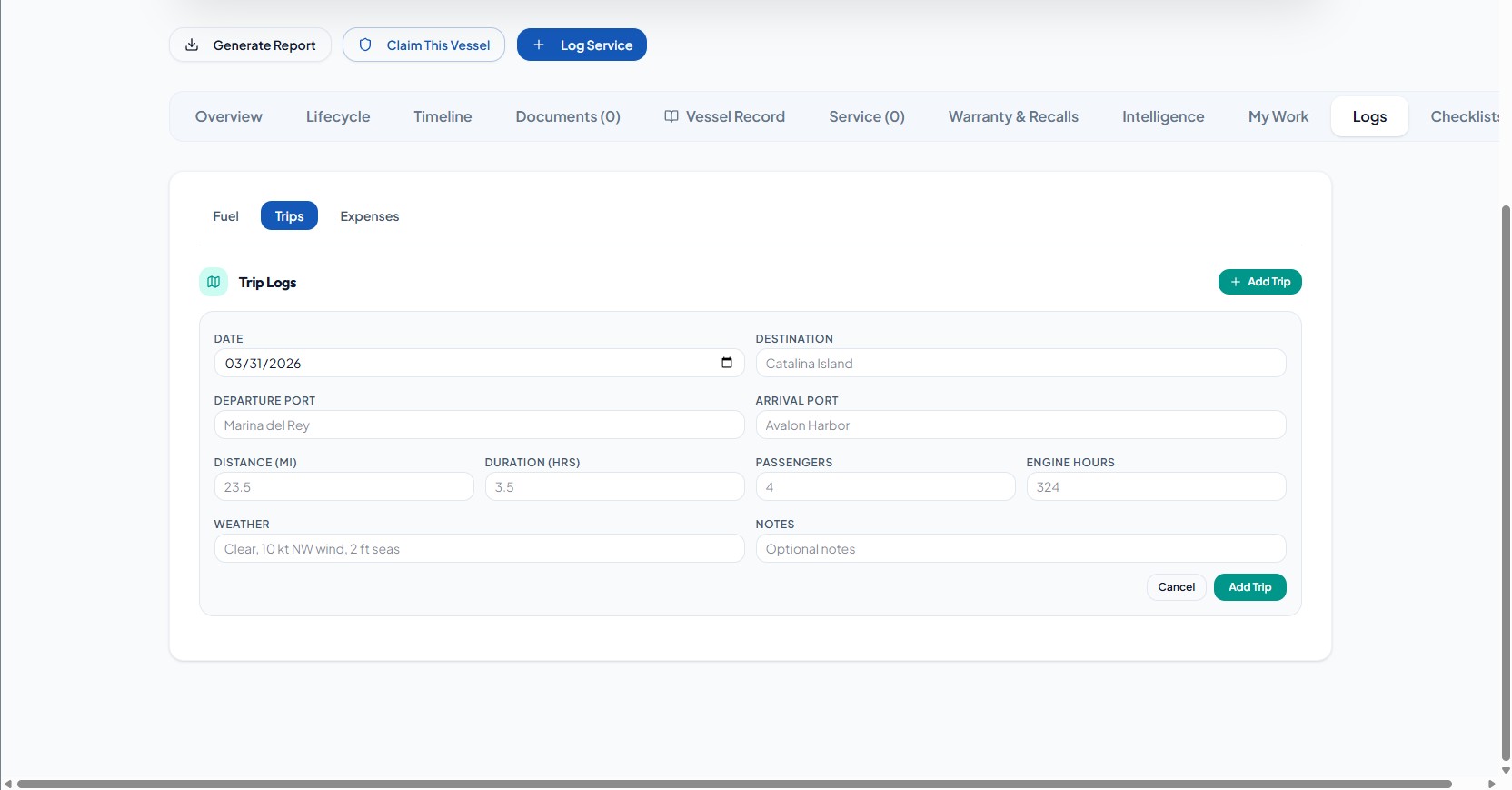This screenshot has width=1512, height=790.
Task: Click the horizontal scrollbar right arrow
Action: pyautogui.click(x=1491, y=784)
